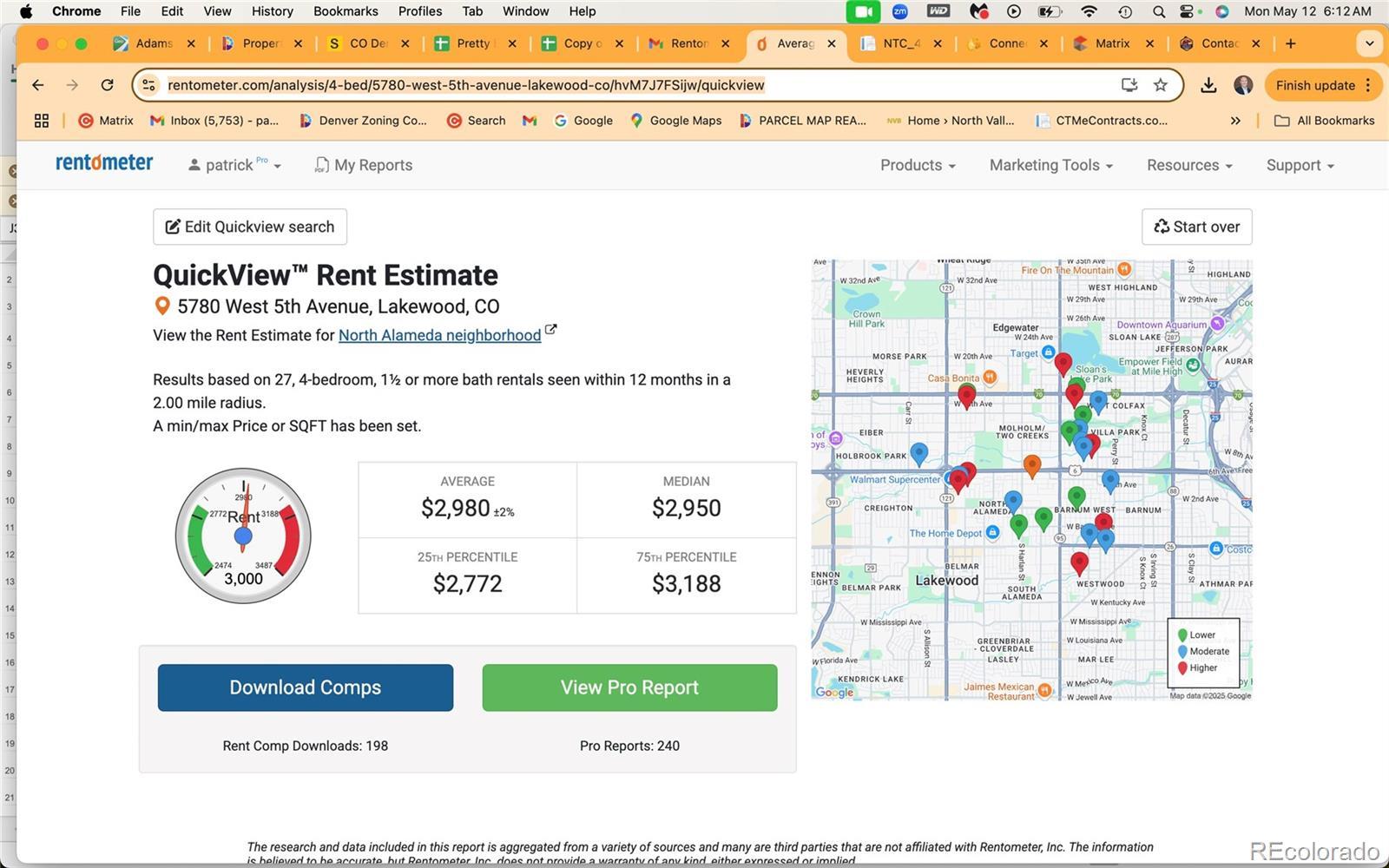Bookmark this page with the star icon

1160,85
